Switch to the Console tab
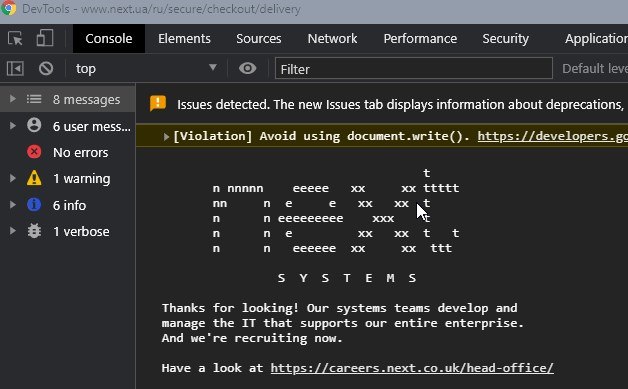 click(109, 38)
